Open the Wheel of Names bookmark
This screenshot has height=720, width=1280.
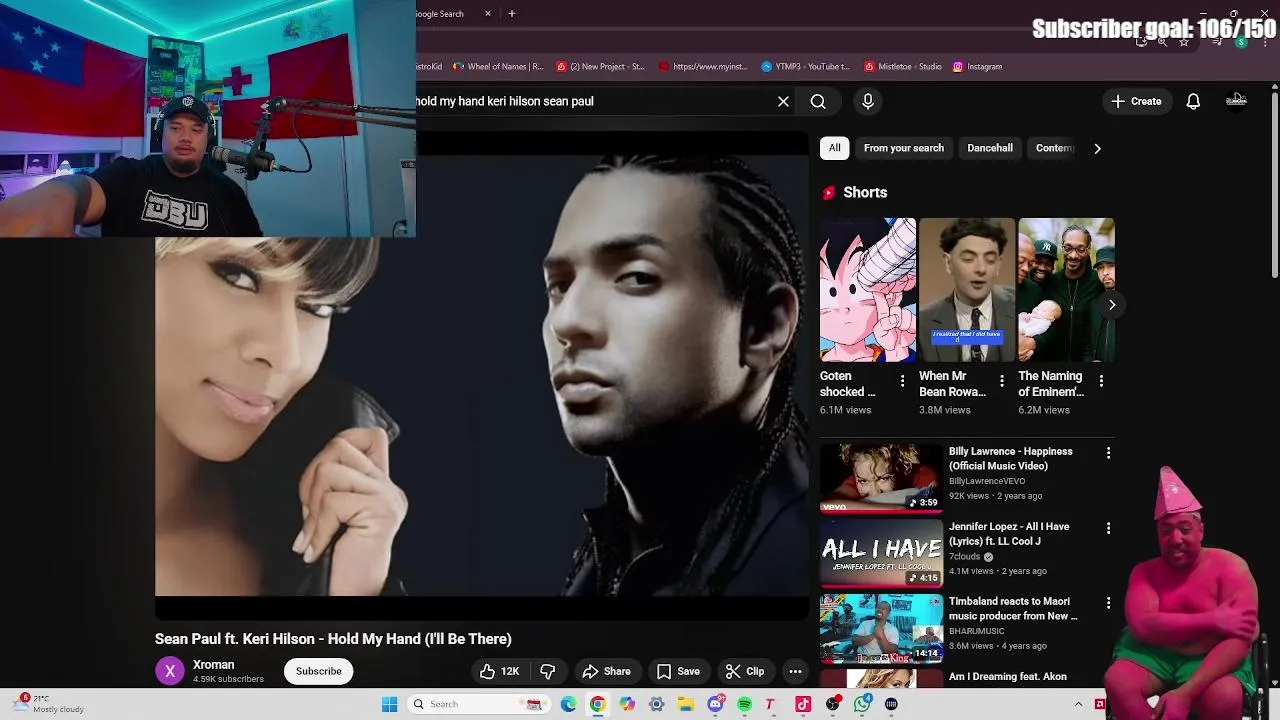[498, 67]
